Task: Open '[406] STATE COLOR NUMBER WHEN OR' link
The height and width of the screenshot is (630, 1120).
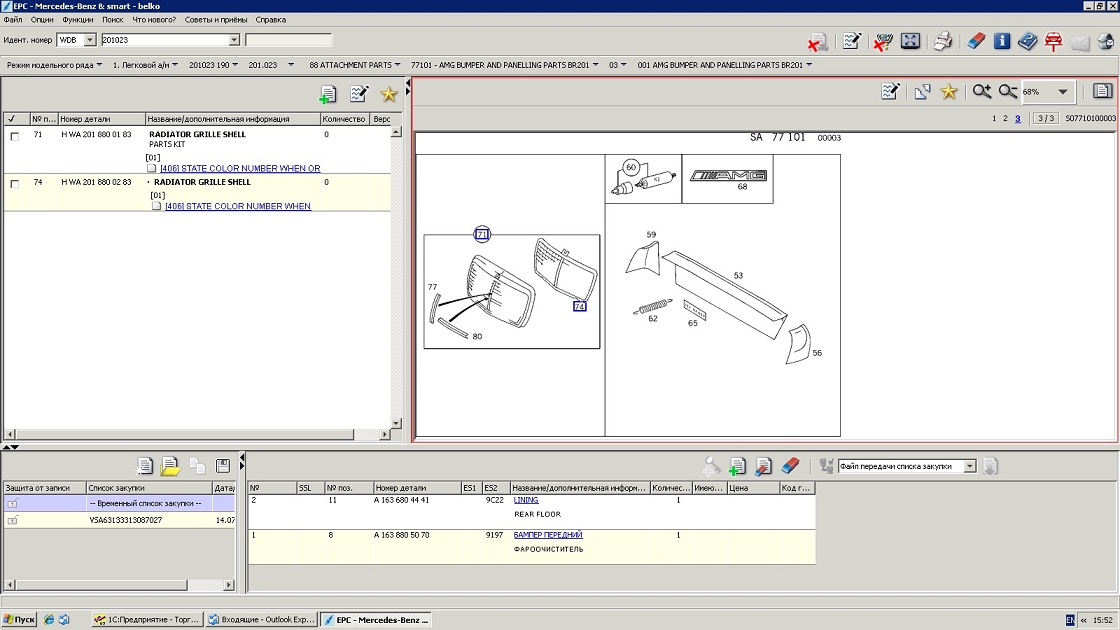Action: coord(240,169)
